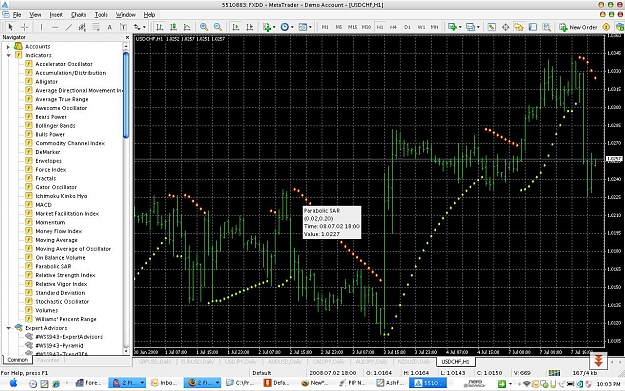Open the Apple menu in taskbar
The image size is (625, 391).
(13, 383)
